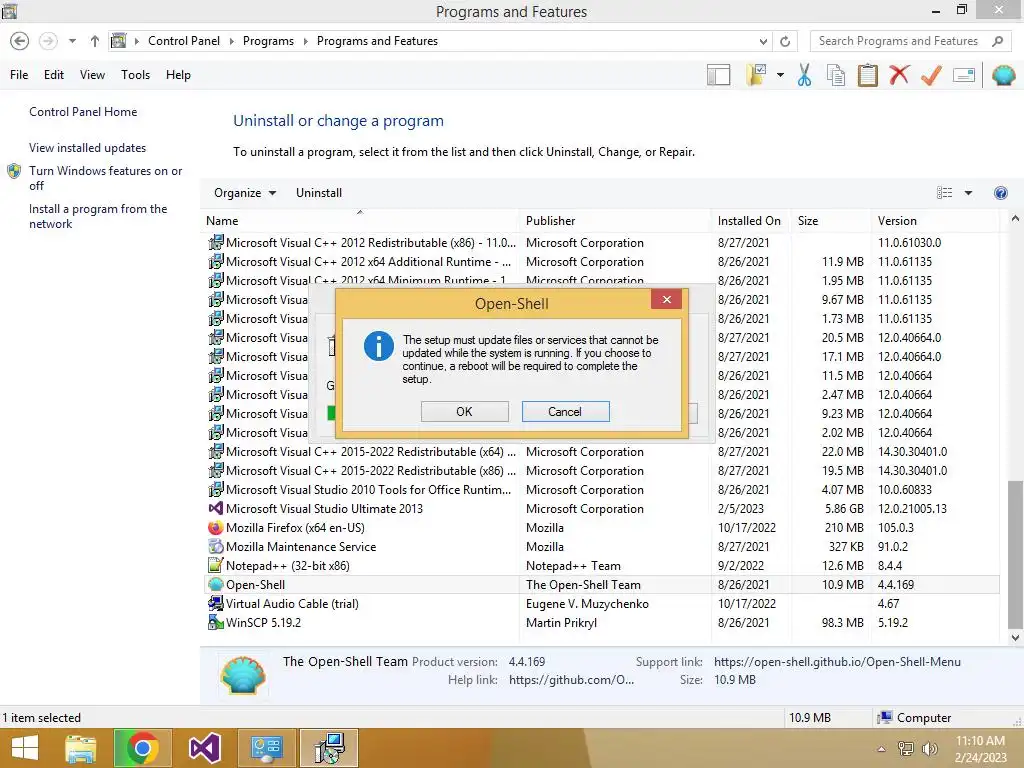Expand the chevron after Programs breadcrumb

coord(305,41)
